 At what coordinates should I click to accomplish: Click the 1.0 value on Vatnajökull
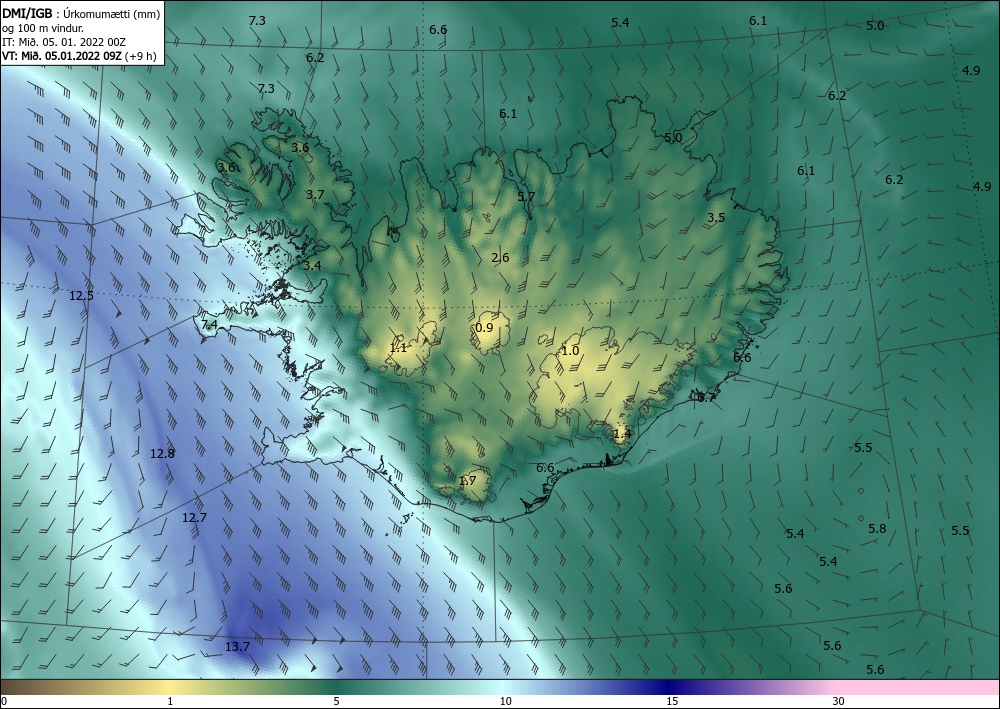tap(570, 351)
